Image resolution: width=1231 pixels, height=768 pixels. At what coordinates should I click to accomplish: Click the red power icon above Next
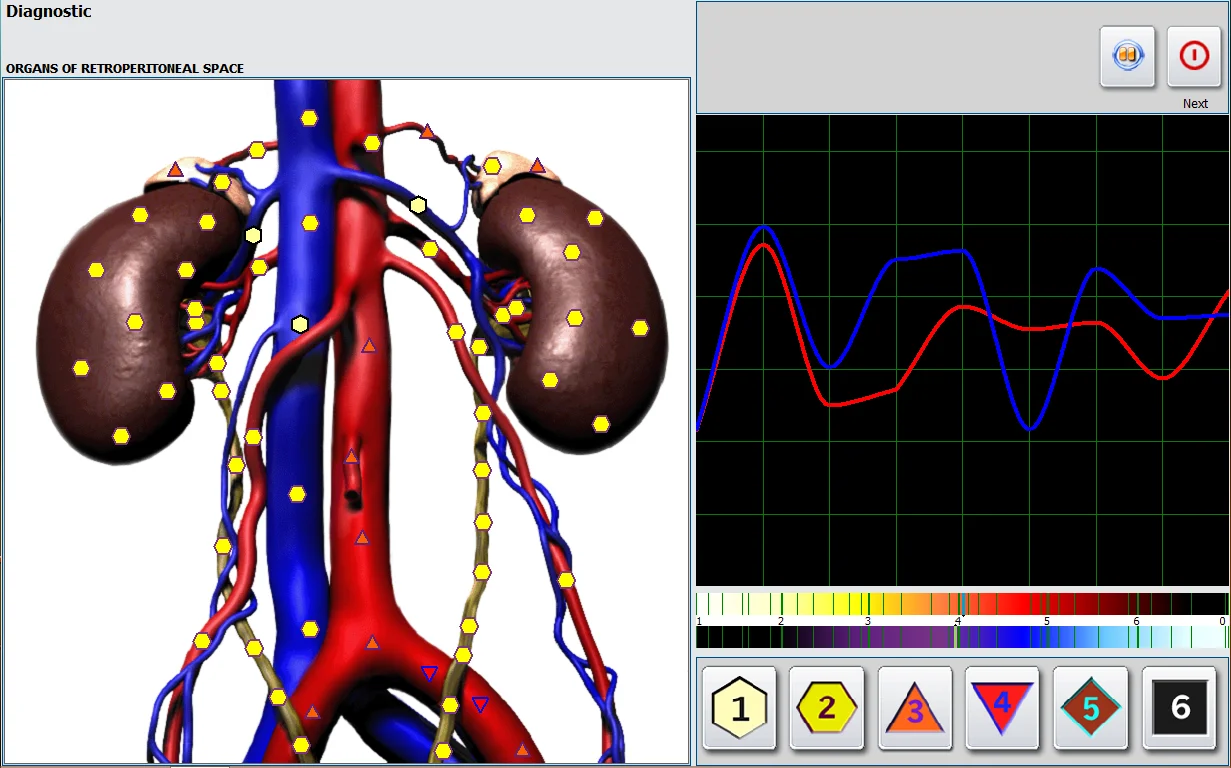point(1194,56)
